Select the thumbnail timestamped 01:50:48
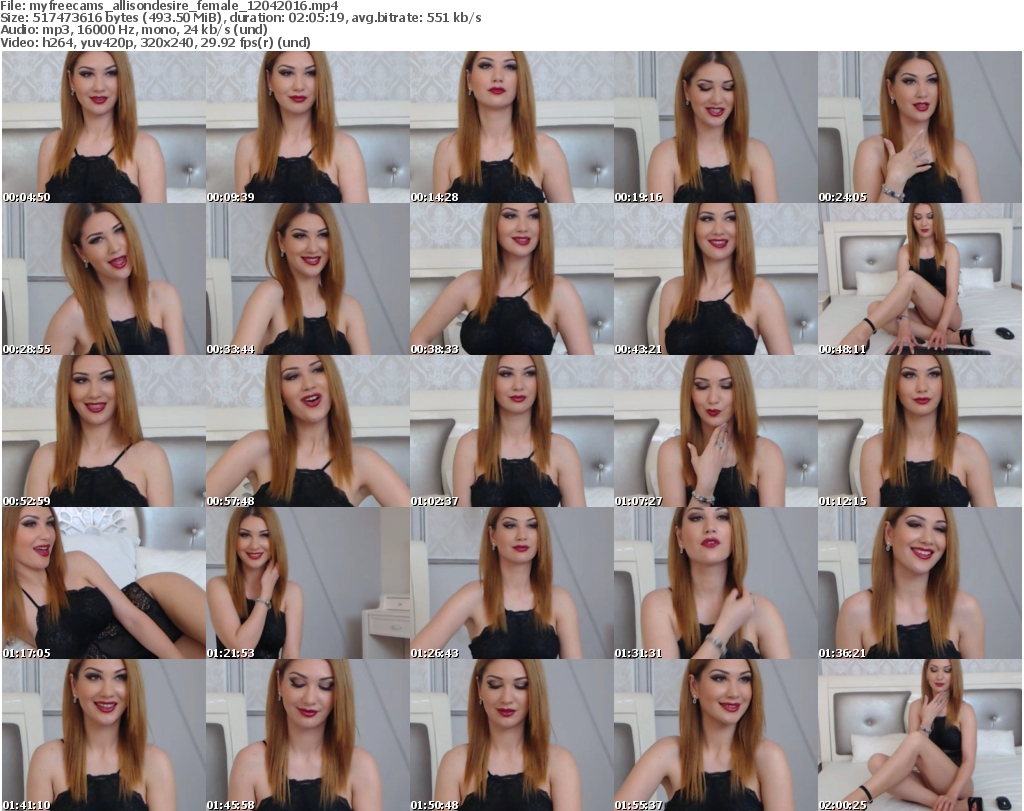Viewport: 1024px width, 811px height. point(512,735)
